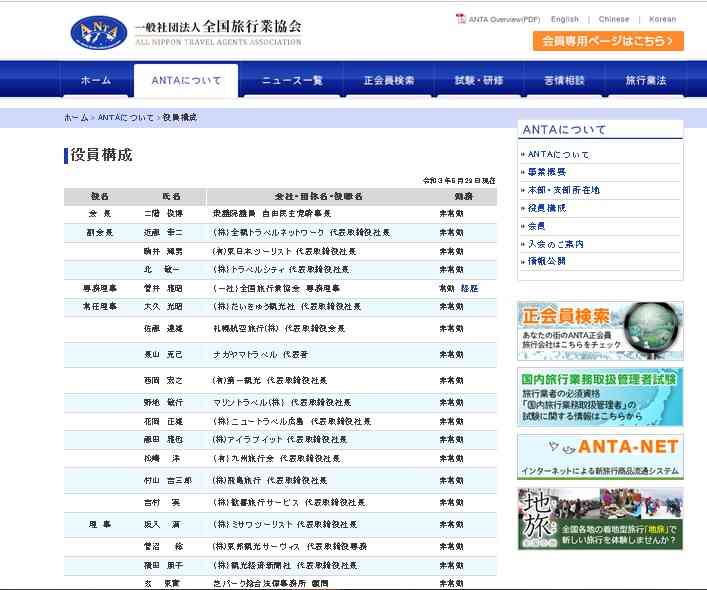Click ナガヤマトラベル 代表者 cell
The image size is (707, 590).
click(x=260, y=355)
